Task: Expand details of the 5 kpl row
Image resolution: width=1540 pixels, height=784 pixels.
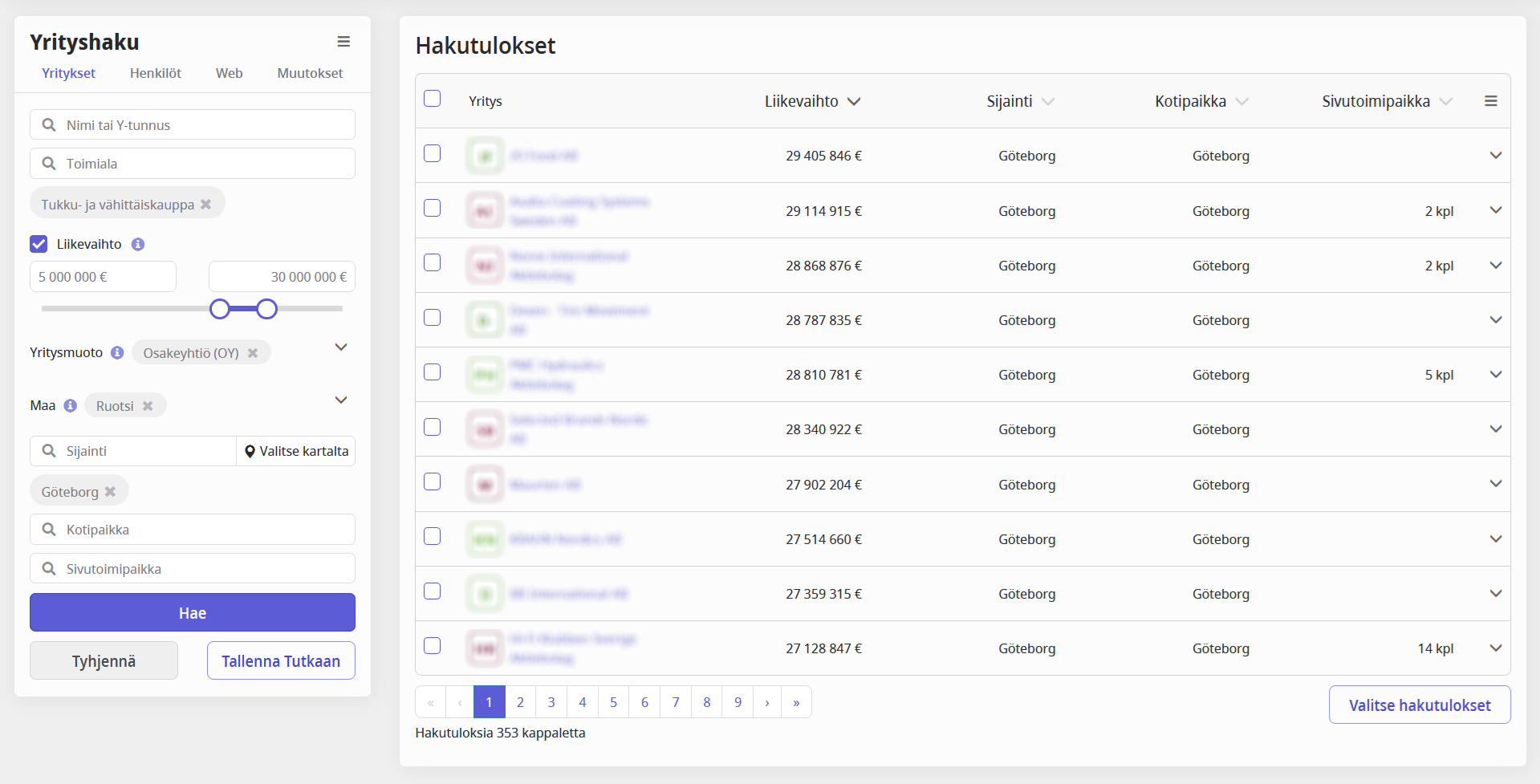Action: (x=1496, y=374)
